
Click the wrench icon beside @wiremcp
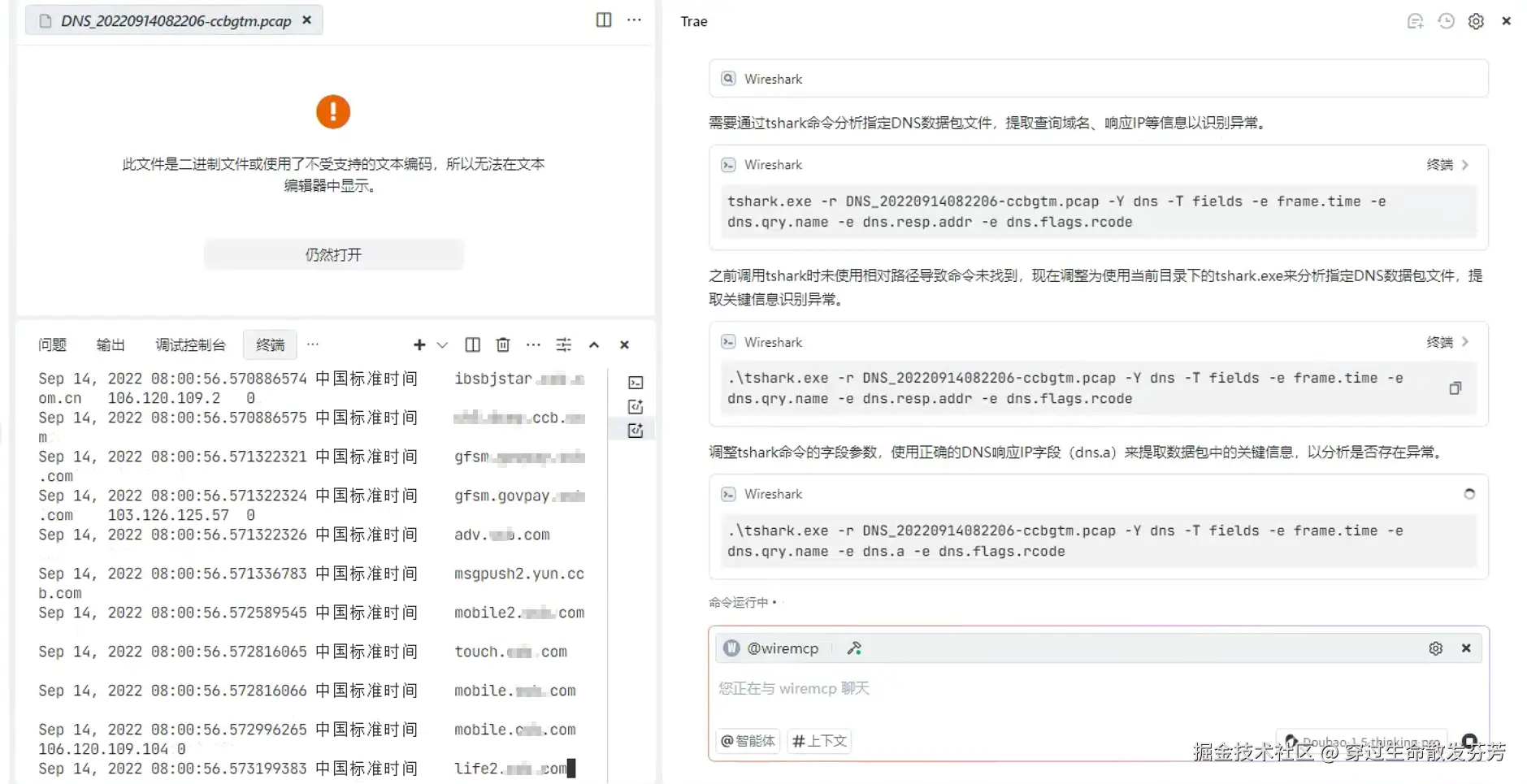pos(854,648)
